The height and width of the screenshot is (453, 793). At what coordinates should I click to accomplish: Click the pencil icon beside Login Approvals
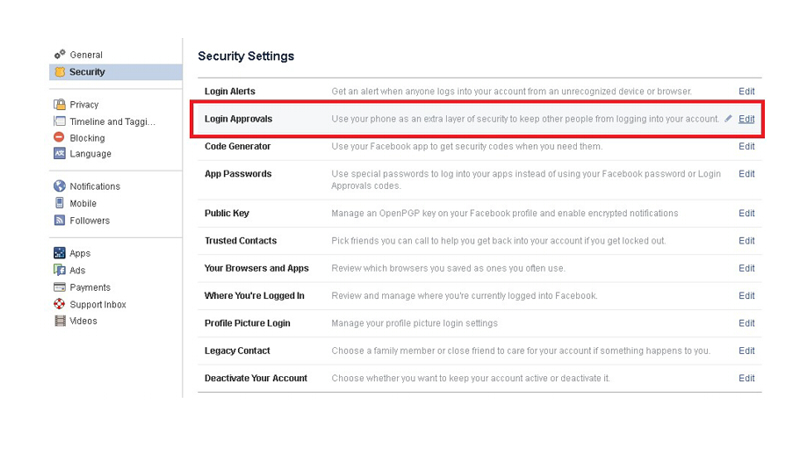(728, 119)
